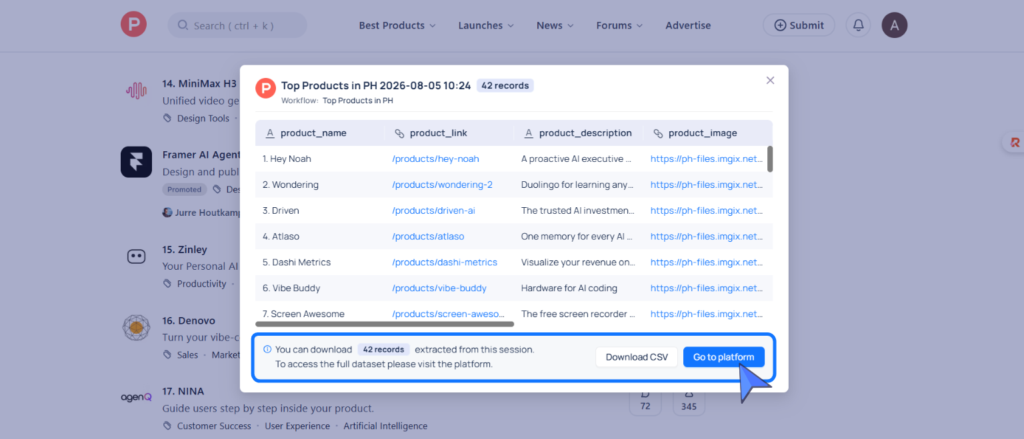The image size is (1024, 439).
Task: Focus the Search input field
Action: [237, 25]
